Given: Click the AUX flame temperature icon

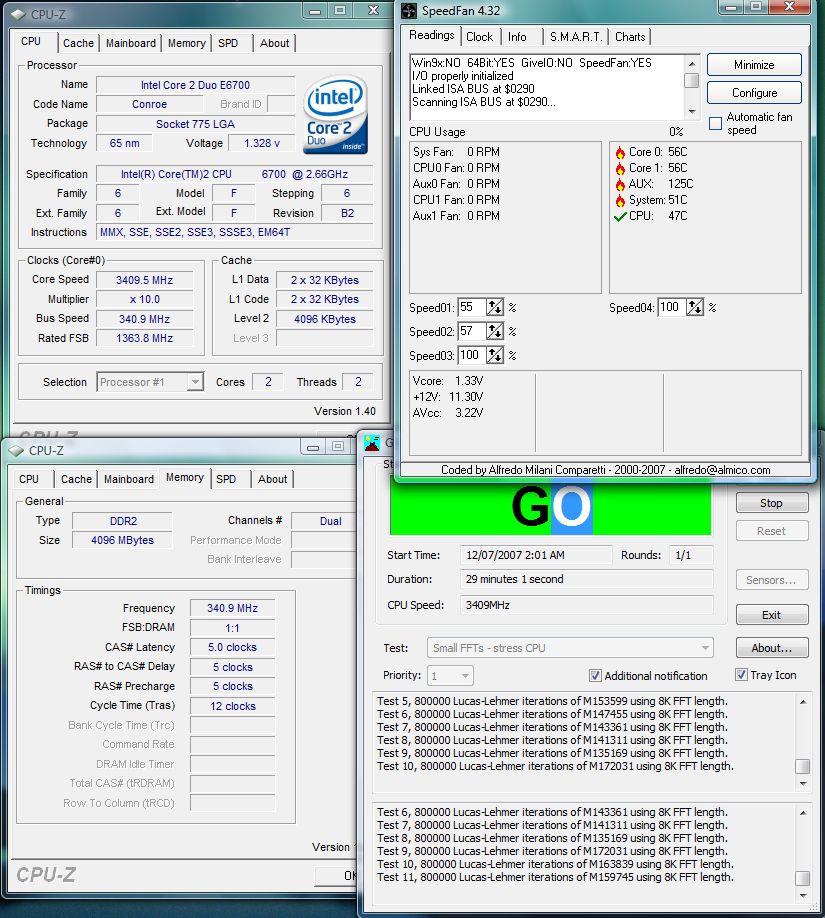Looking at the screenshot, I should point(620,184).
